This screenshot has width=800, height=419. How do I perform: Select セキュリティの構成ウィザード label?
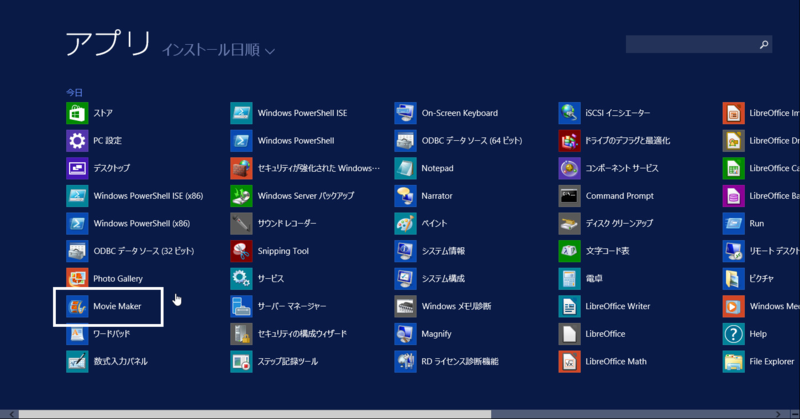point(302,334)
